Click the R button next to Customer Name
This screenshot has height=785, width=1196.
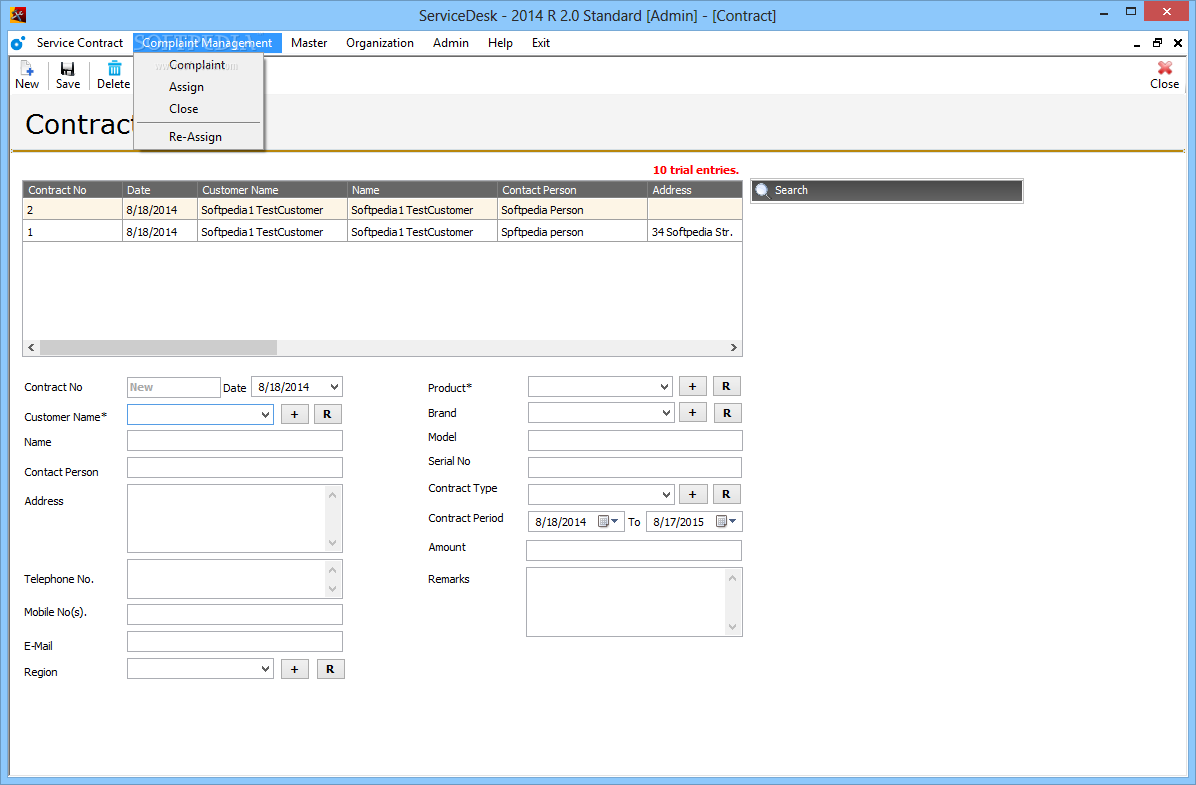click(x=327, y=414)
